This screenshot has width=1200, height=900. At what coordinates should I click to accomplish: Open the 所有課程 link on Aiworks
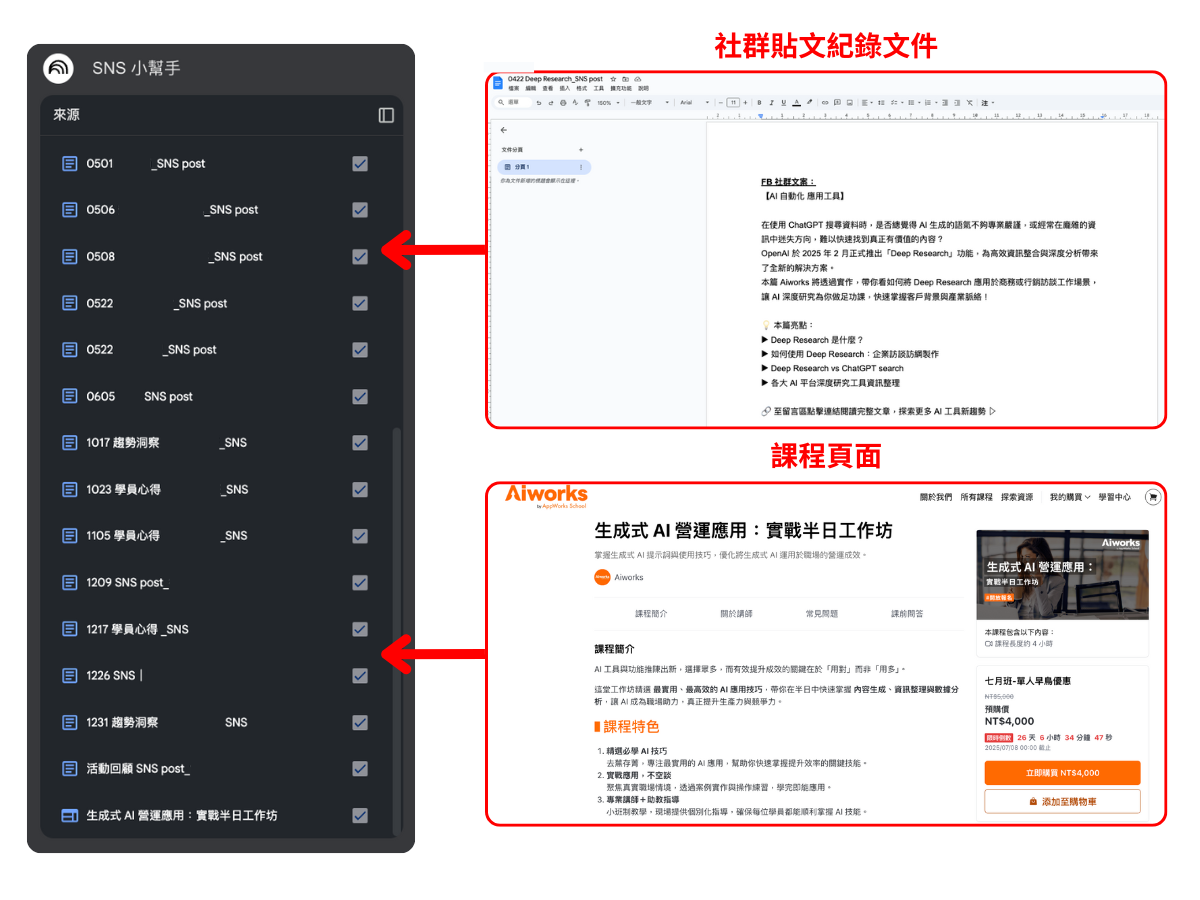point(976,497)
